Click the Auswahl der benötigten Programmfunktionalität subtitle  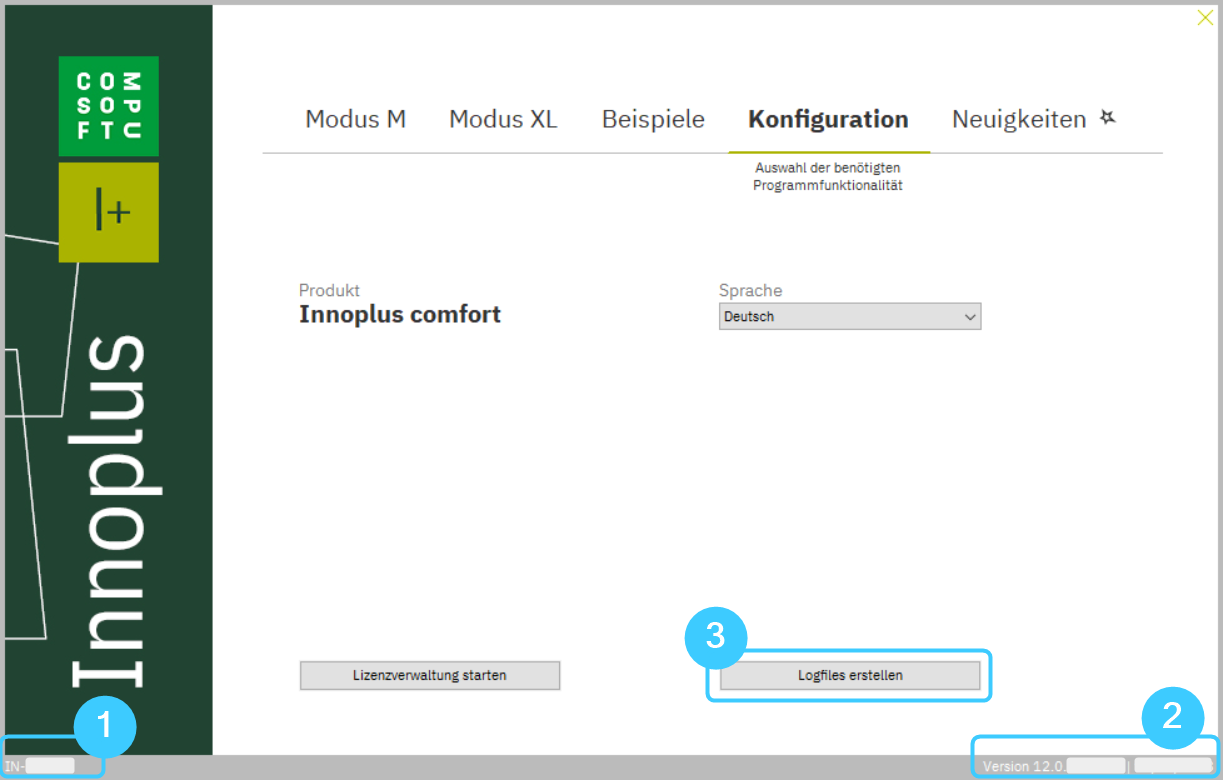(x=828, y=177)
